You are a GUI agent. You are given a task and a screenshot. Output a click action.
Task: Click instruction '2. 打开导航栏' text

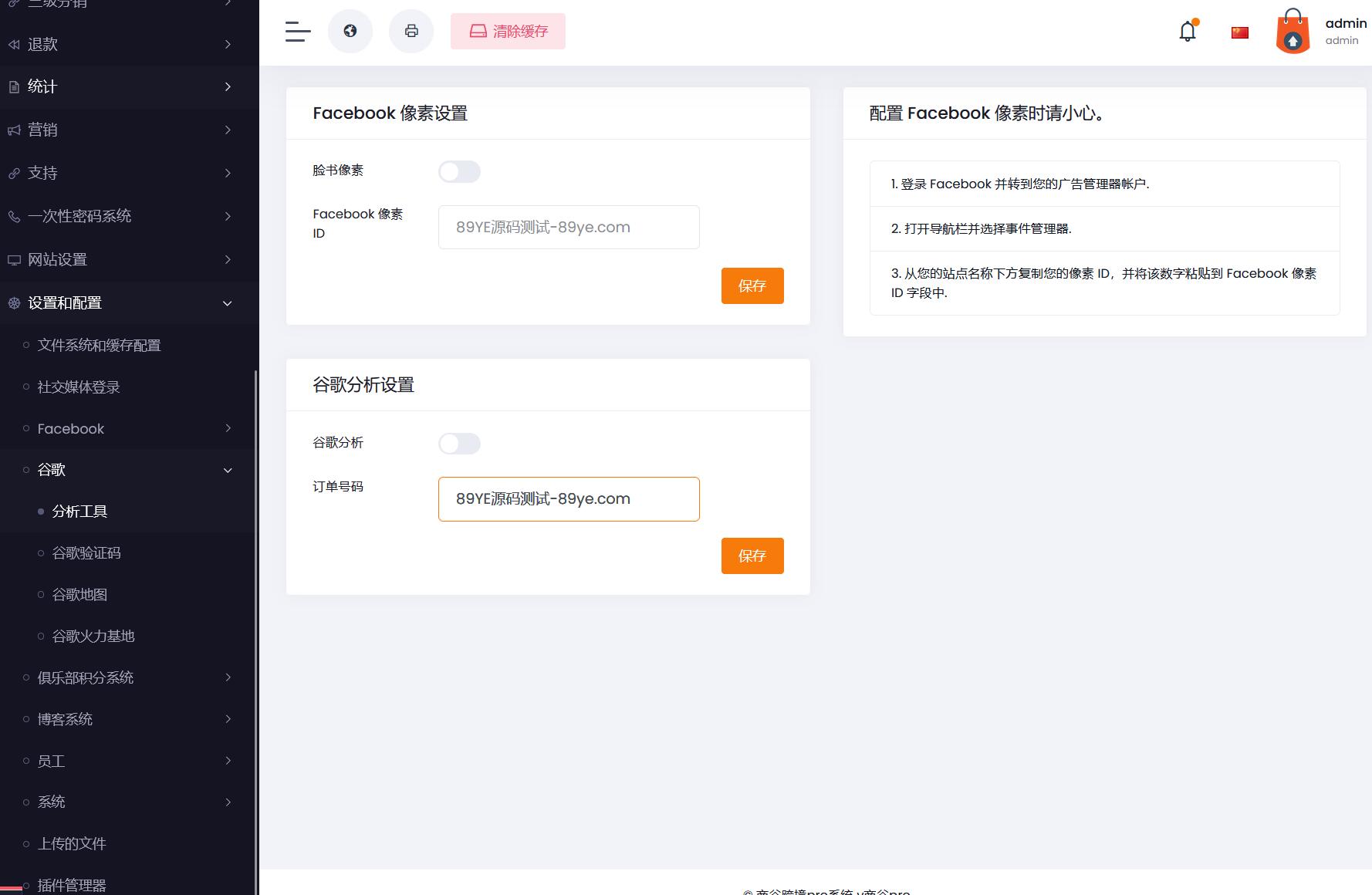[981, 228]
